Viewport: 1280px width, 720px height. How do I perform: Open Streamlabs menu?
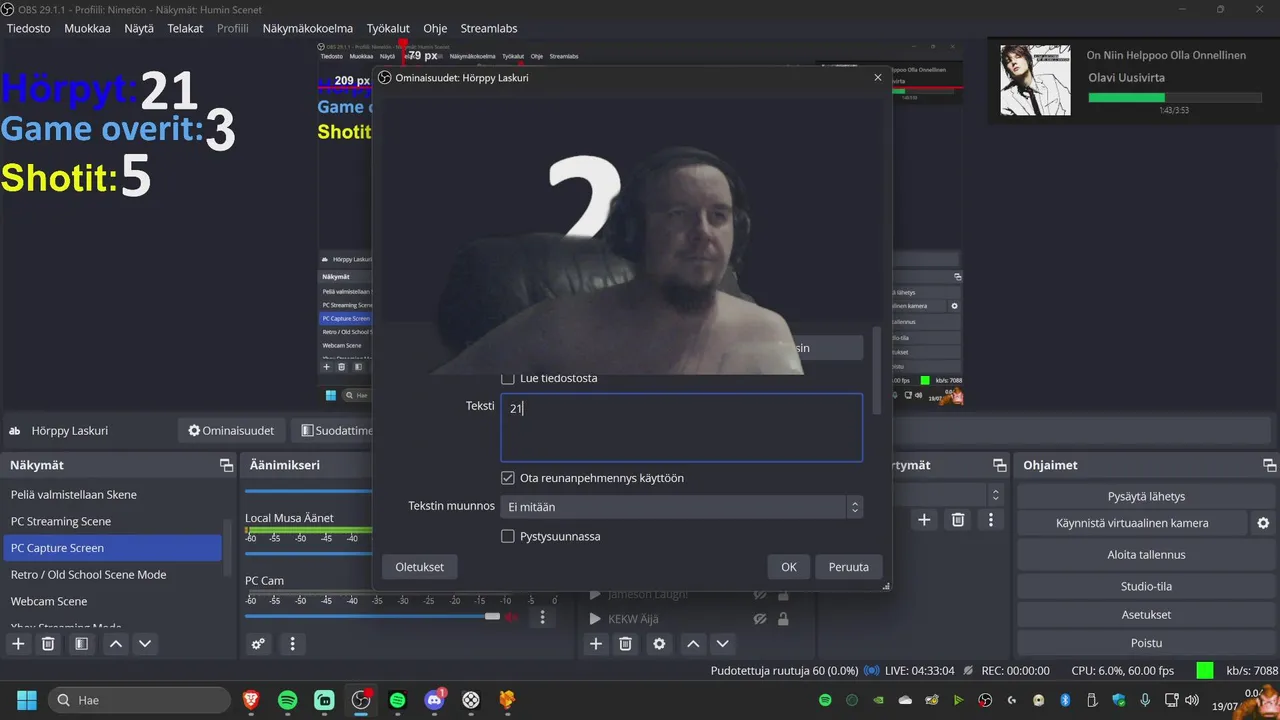(489, 28)
